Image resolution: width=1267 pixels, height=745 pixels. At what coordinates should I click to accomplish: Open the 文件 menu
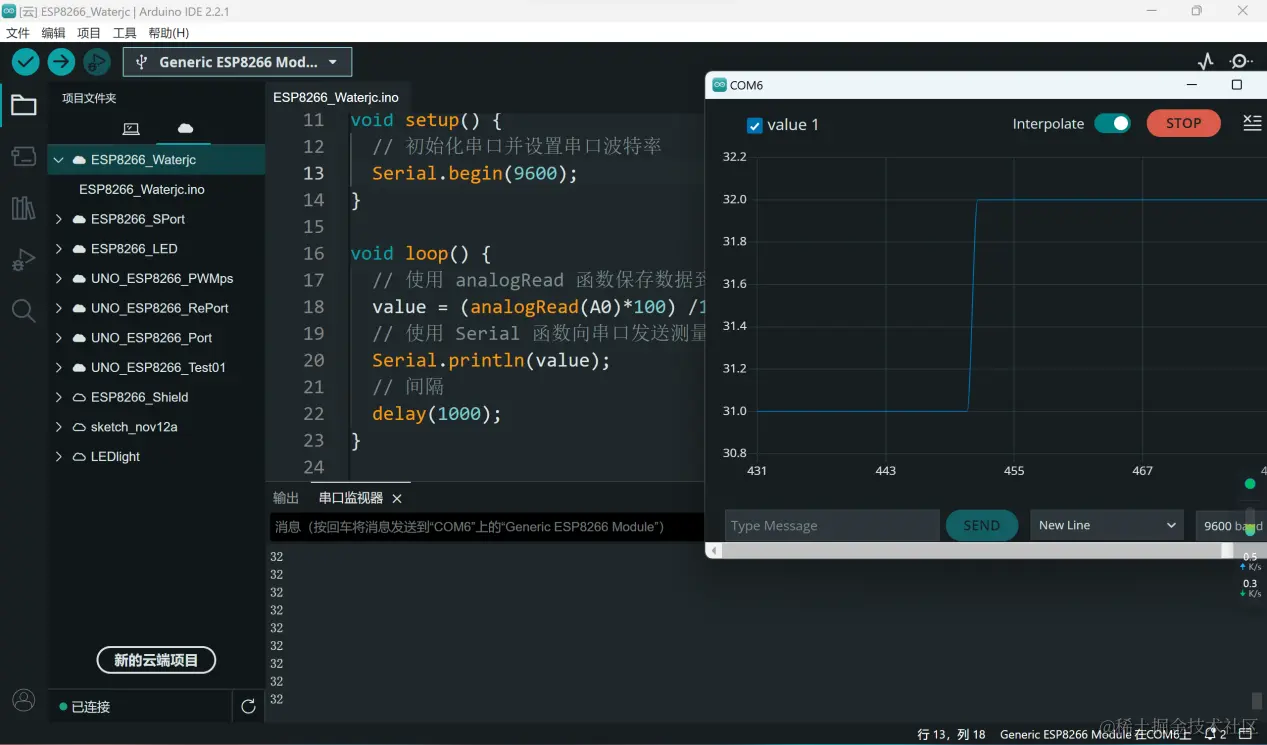click(x=18, y=33)
